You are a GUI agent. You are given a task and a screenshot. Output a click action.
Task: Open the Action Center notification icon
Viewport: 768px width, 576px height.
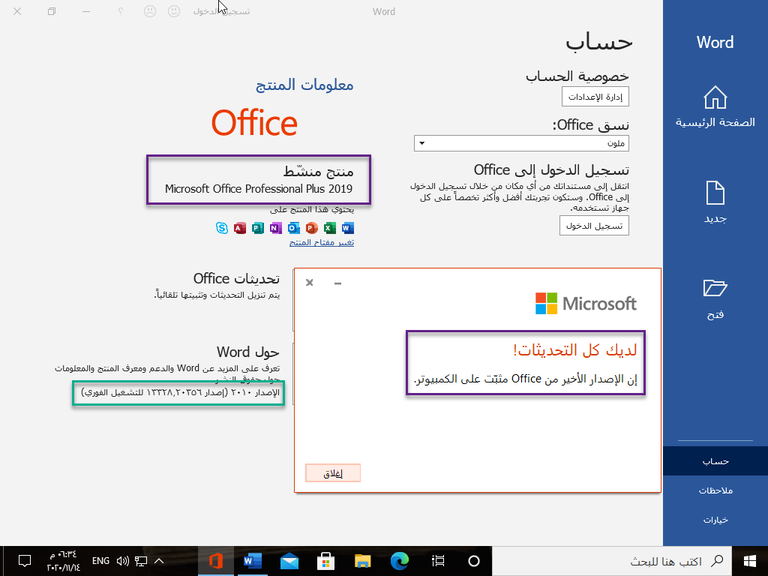(24, 561)
